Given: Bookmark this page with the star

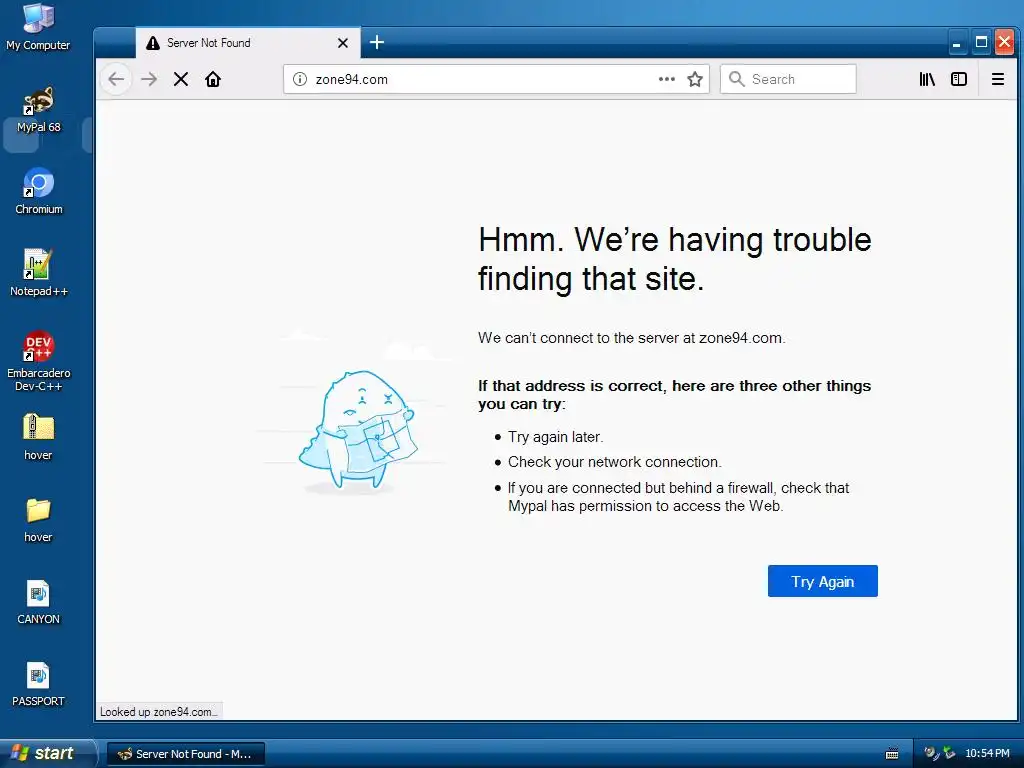Looking at the screenshot, I should (695, 79).
